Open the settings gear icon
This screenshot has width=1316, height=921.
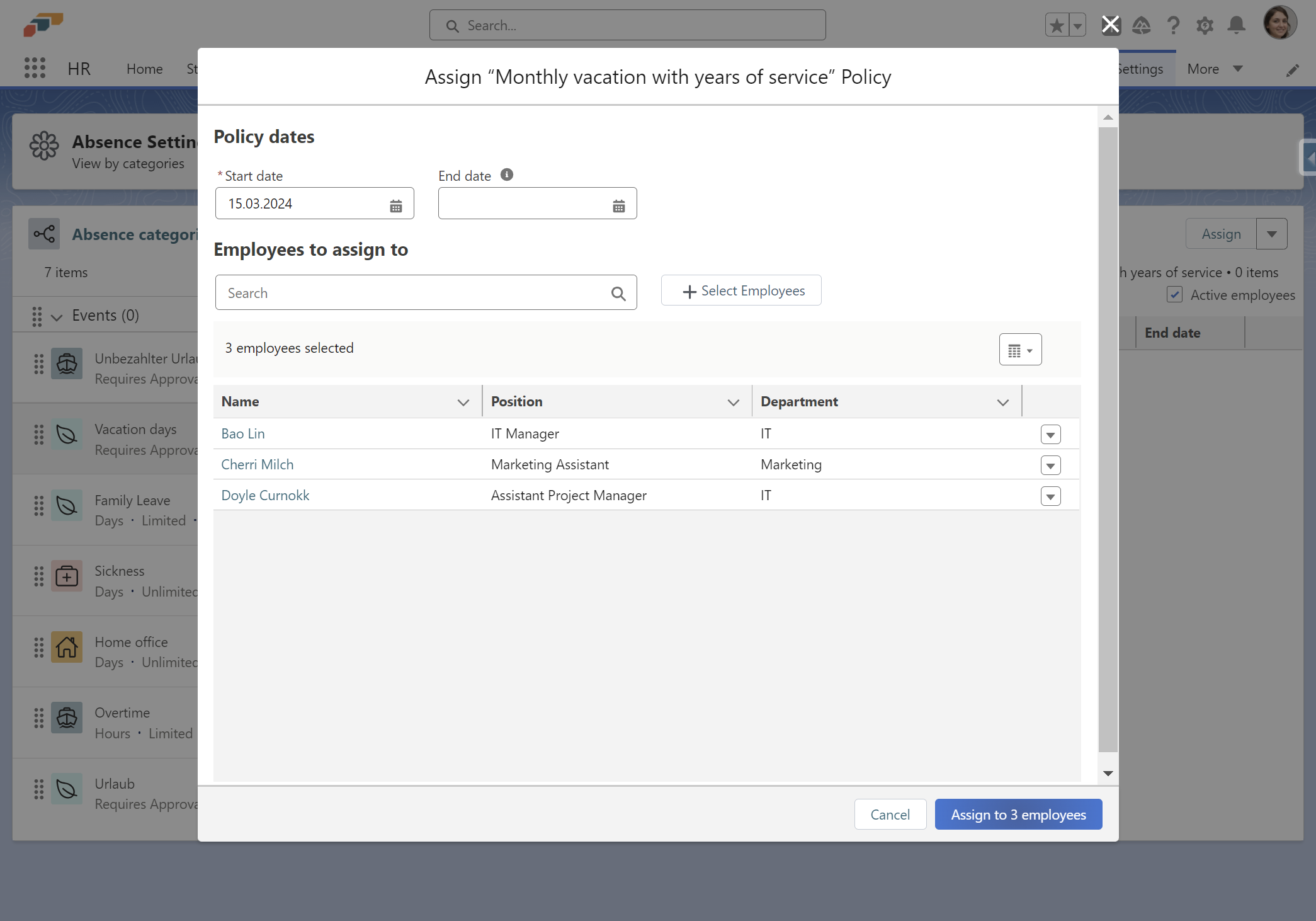(1205, 25)
